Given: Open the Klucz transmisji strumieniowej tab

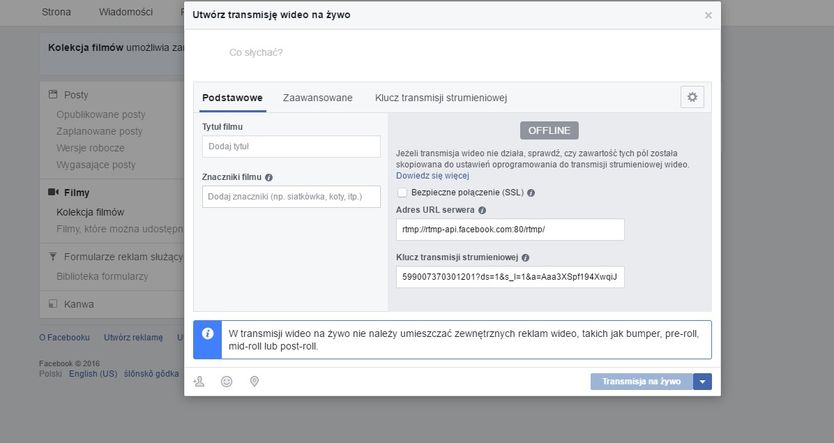Looking at the screenshot, I should pyautogui.click(x=441, y=98).
